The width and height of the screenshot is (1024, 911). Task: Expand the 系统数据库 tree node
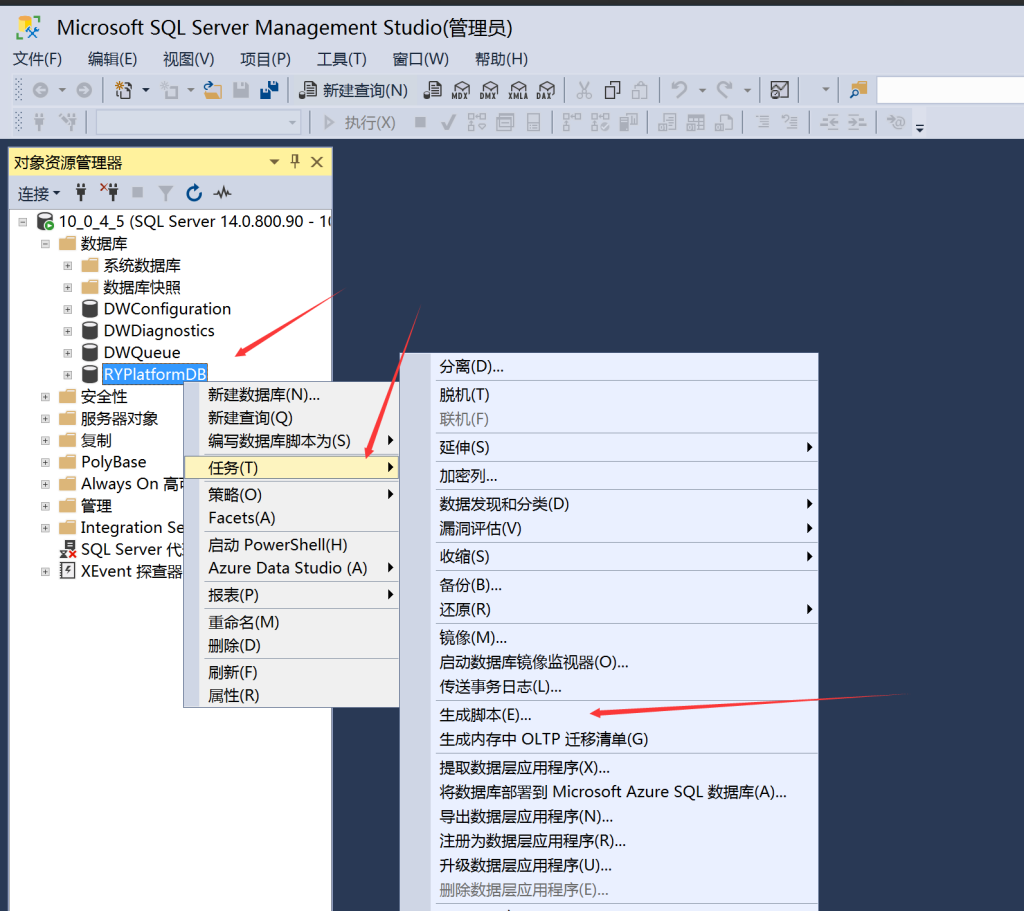point(66,265)
